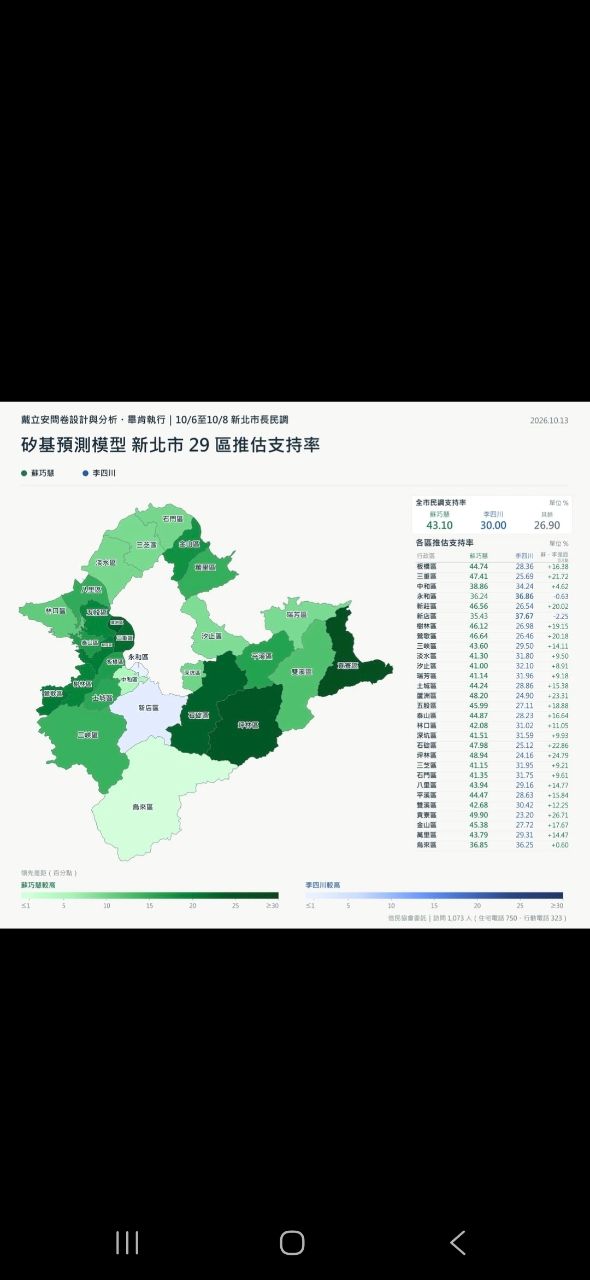Click the date 2026.10.13
This screenshot has width=590, height=1280.
click(x=549, y=421)
